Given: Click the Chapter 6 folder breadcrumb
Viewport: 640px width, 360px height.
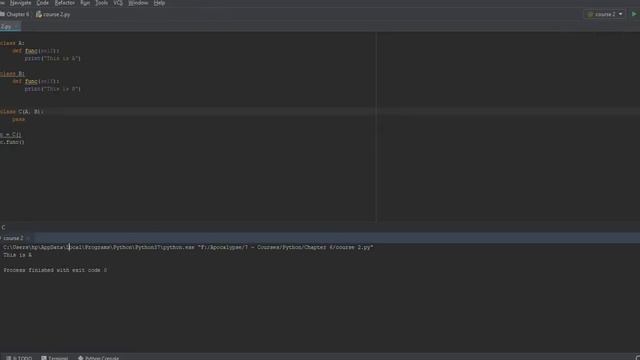Looking at the screenshot, I should [x=15, y=14].
